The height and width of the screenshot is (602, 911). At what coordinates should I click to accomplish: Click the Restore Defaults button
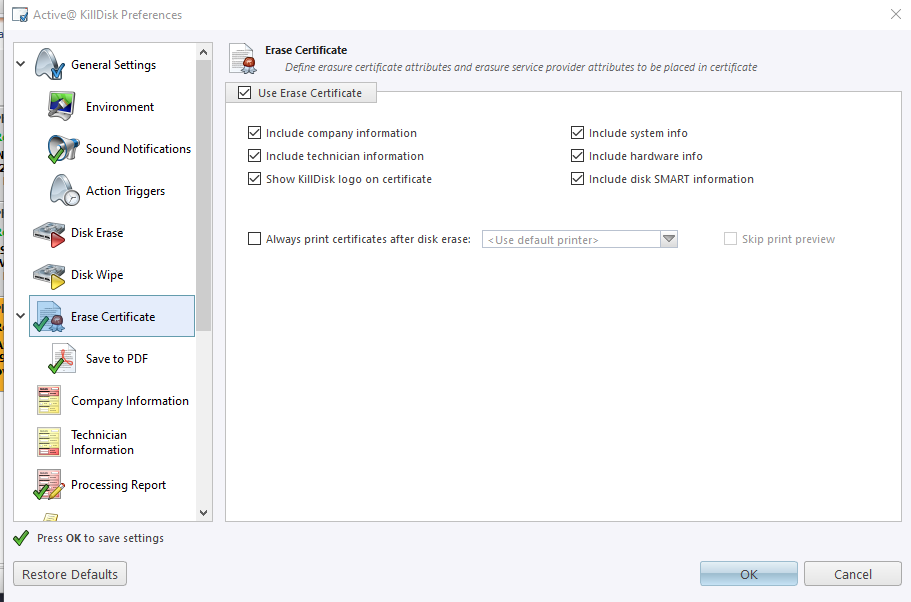pos(69,573)
